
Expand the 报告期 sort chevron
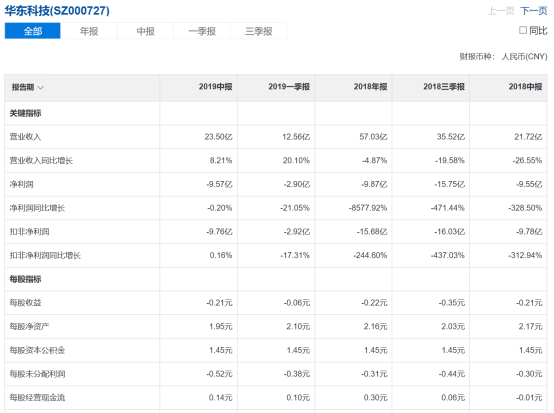41,88
